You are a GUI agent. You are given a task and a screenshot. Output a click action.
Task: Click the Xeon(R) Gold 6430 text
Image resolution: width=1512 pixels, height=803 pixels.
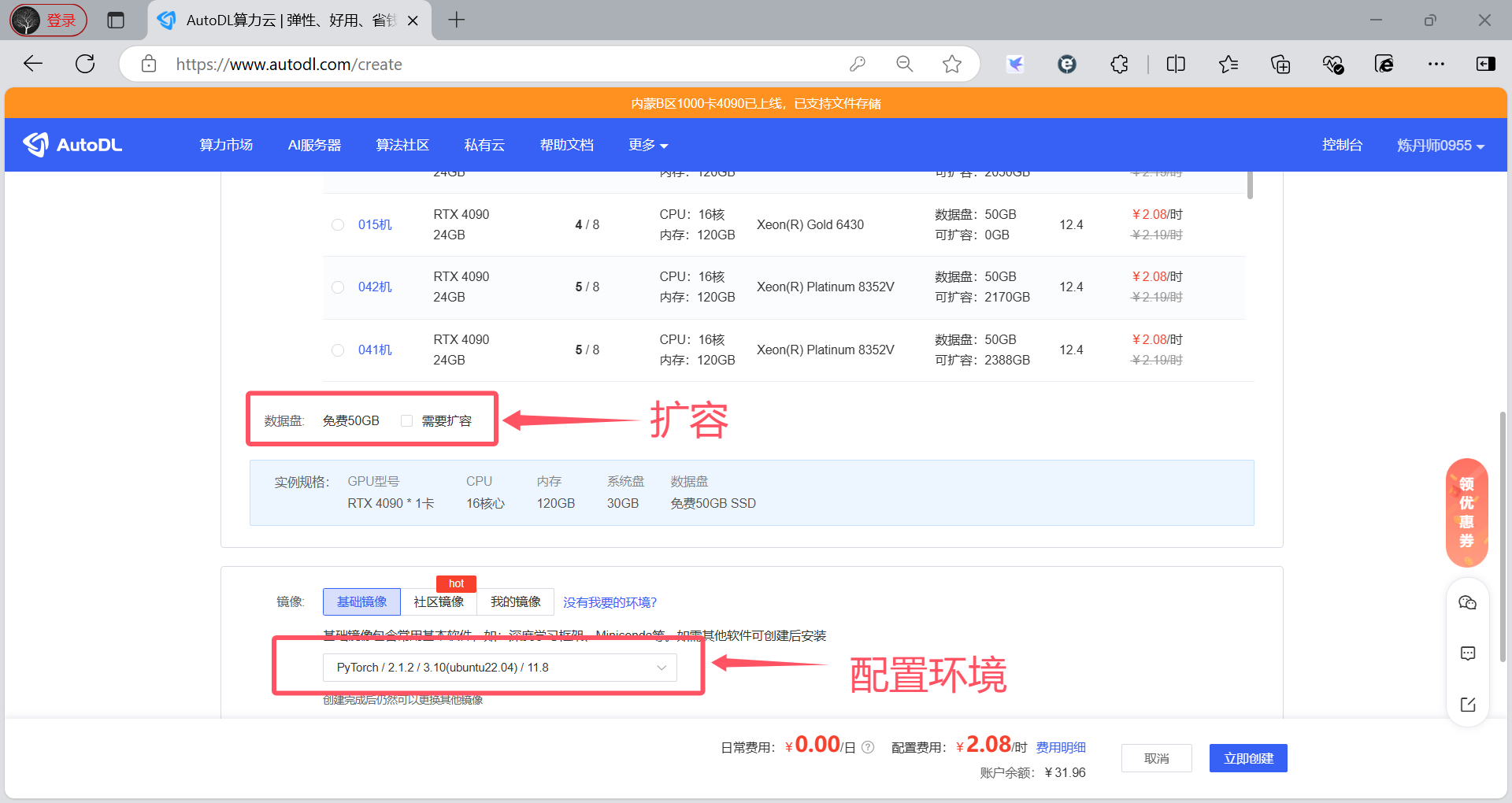coord(810,224)
